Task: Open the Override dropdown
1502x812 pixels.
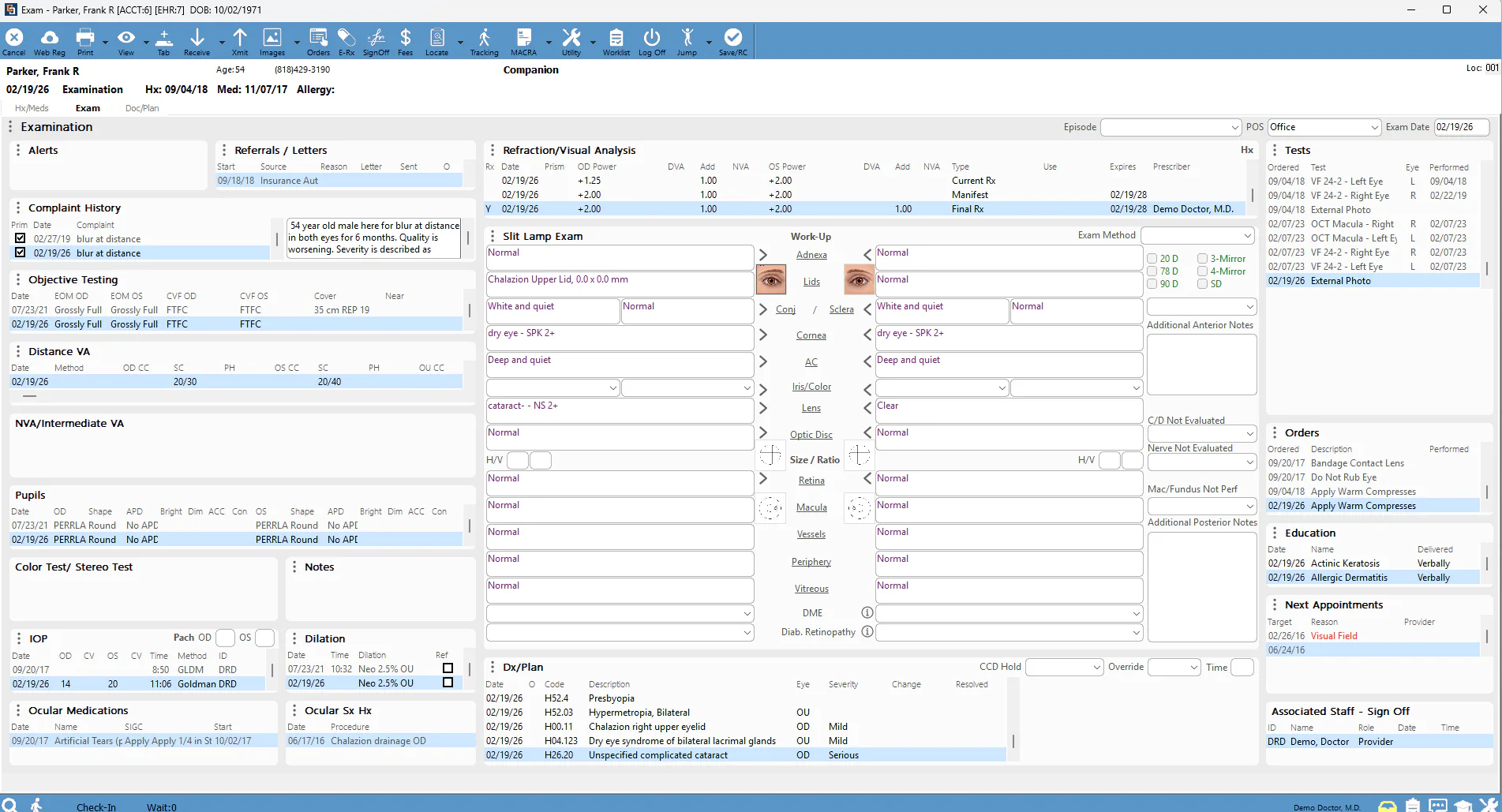Action: point(1174,668)
